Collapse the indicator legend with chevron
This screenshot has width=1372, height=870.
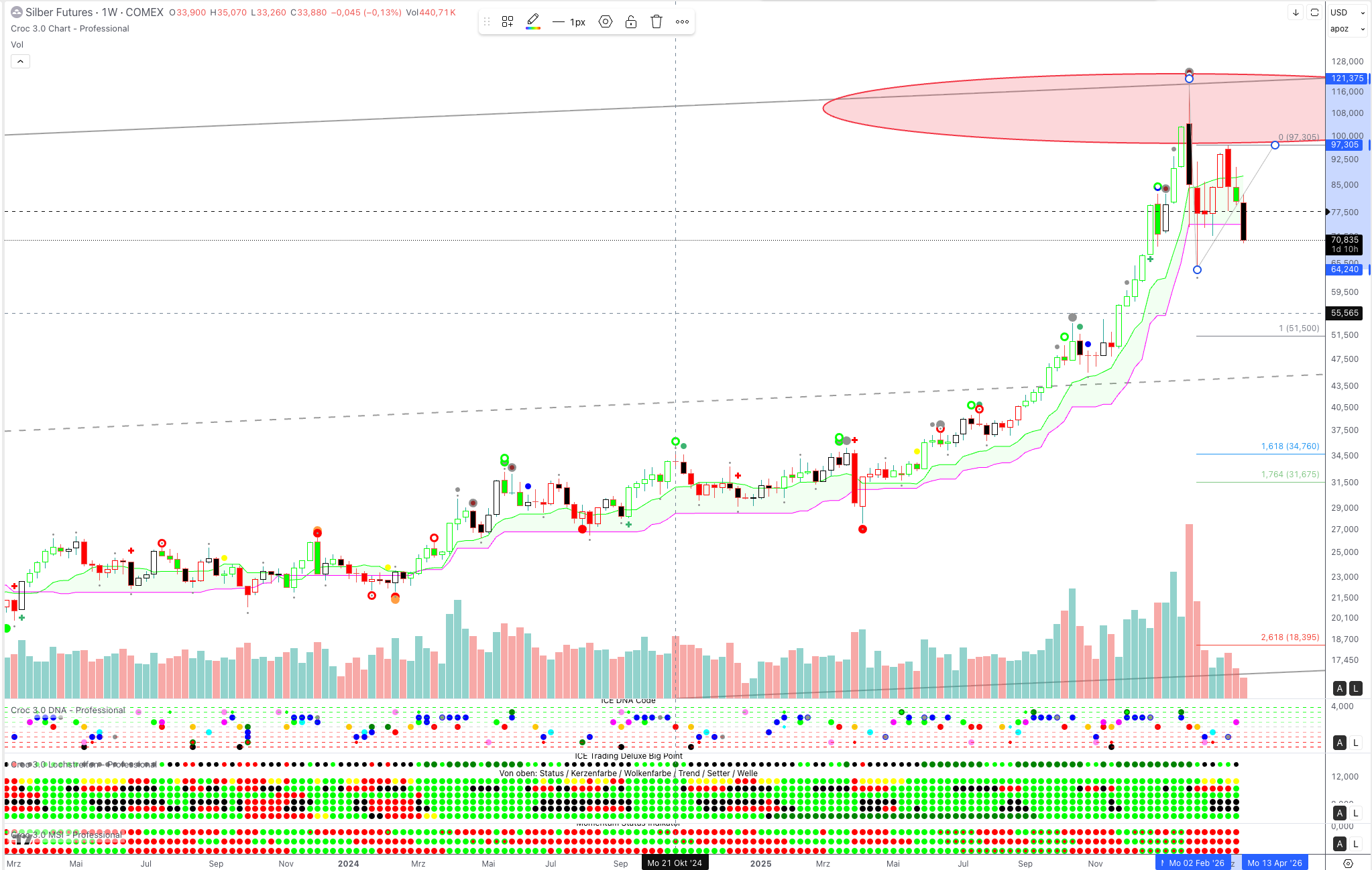(x=20, y=62)
